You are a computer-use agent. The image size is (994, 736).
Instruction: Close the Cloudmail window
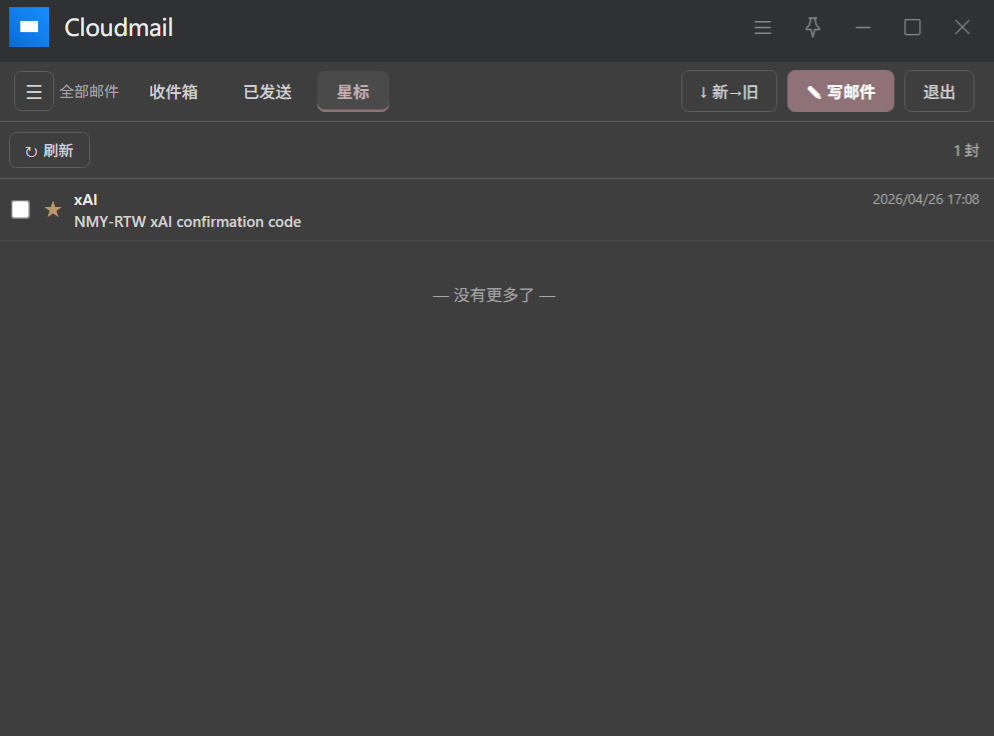[962, 27]
